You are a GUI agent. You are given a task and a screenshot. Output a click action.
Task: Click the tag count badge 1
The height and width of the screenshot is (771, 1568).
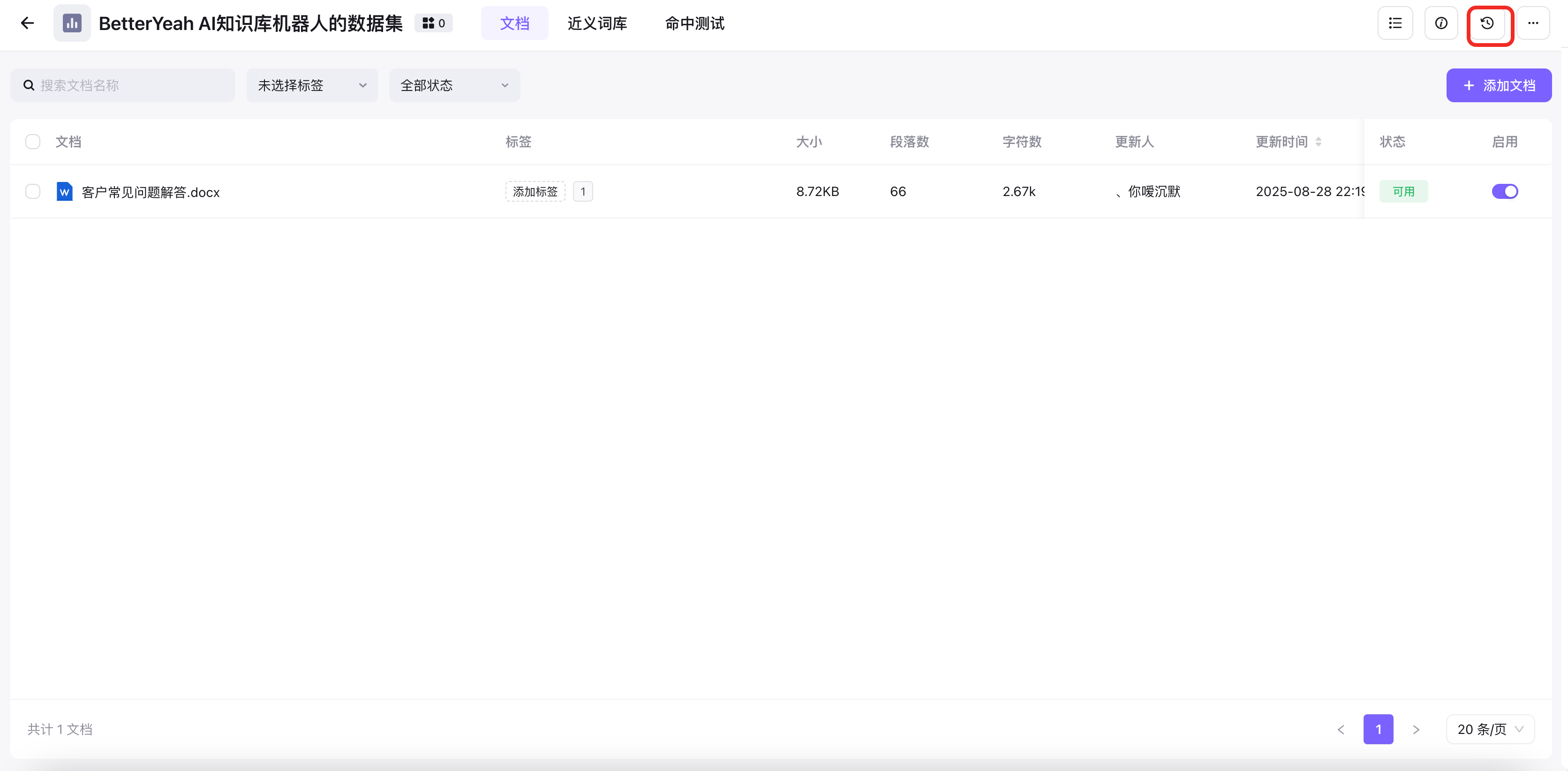[x=582, y=192]
